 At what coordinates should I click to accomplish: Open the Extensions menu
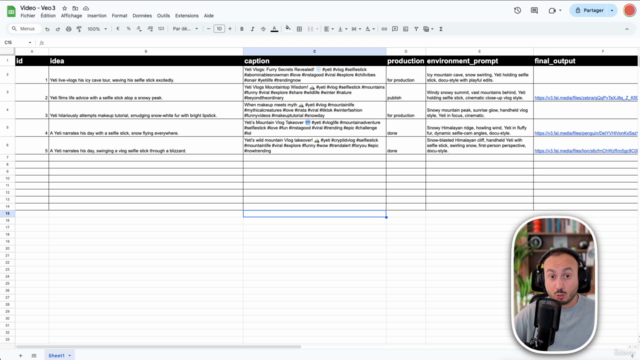pos(187,16)
